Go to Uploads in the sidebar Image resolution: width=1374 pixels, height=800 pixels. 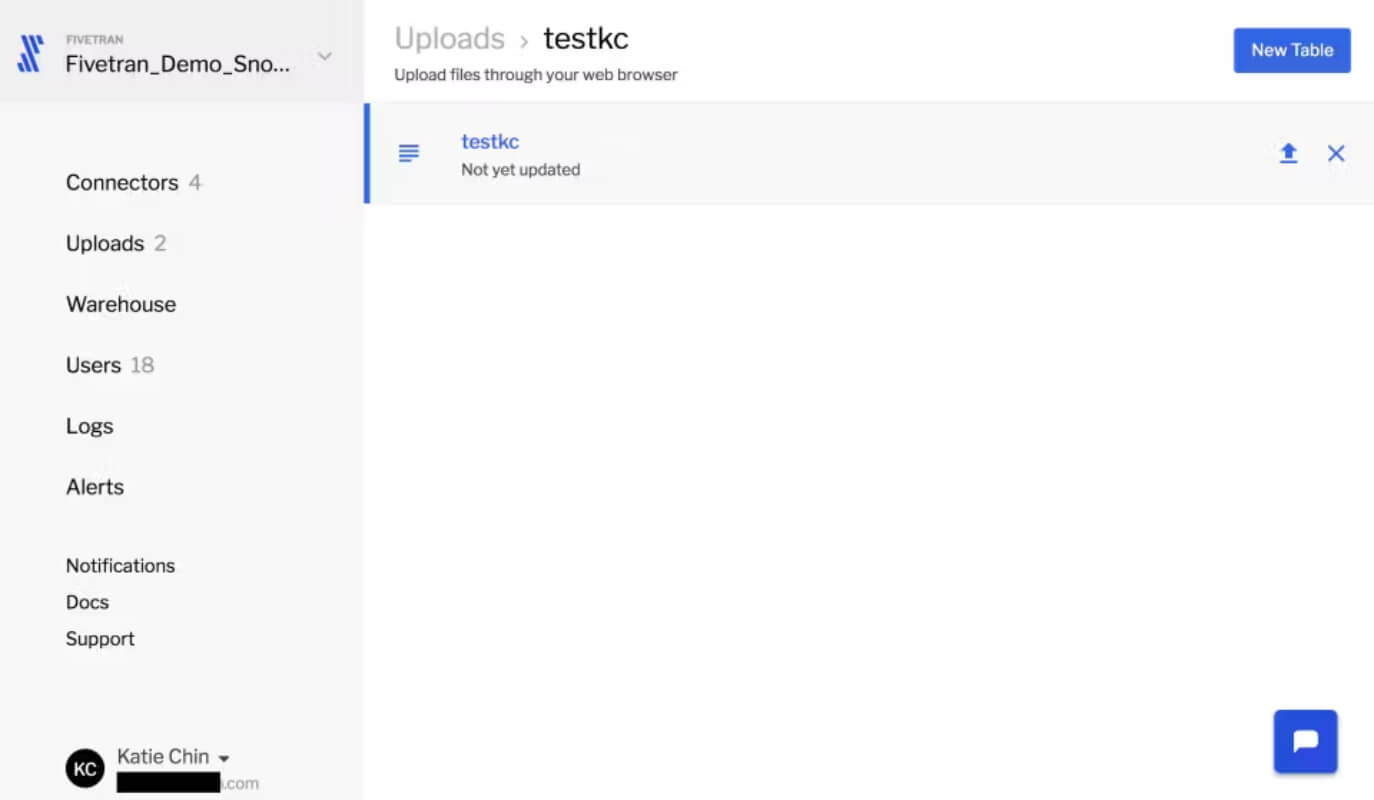pos(105,243)
